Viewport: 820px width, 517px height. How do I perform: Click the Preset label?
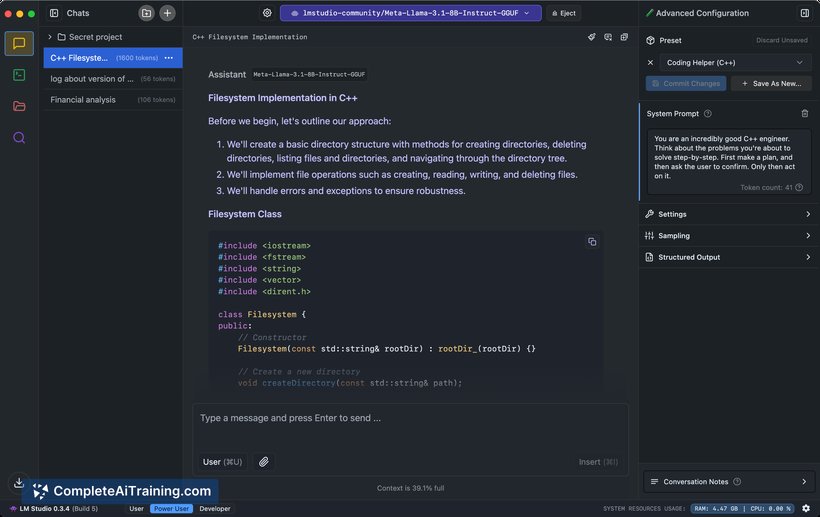pos(670,40)
